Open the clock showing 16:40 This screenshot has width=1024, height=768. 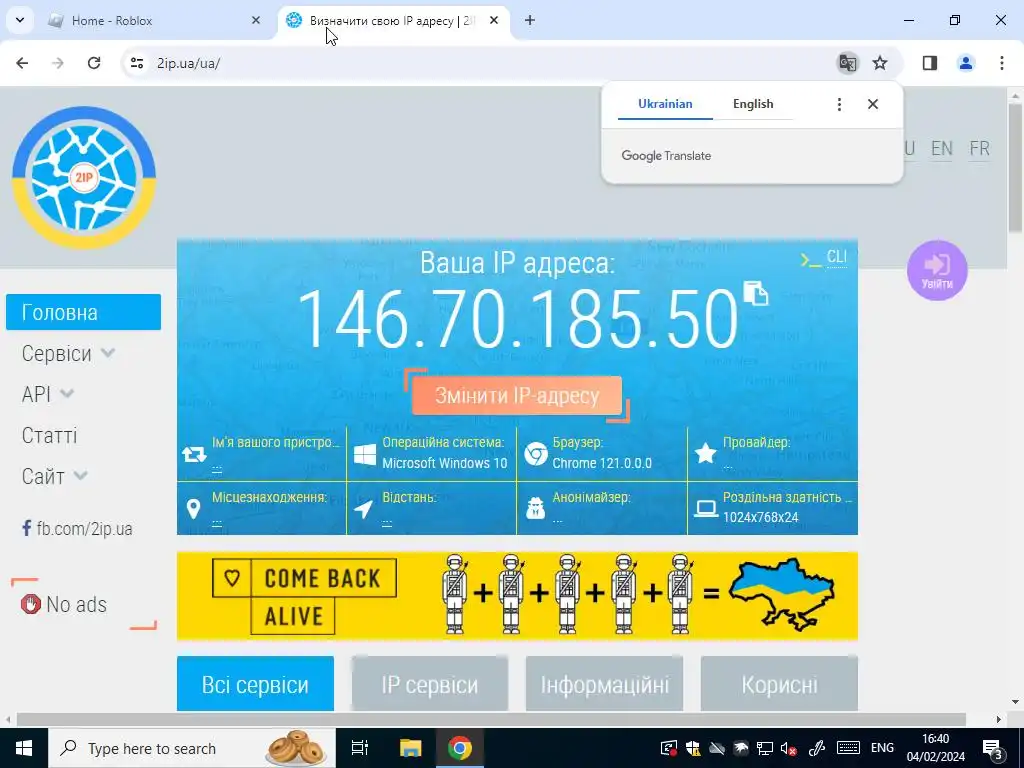tap(935, 748)
